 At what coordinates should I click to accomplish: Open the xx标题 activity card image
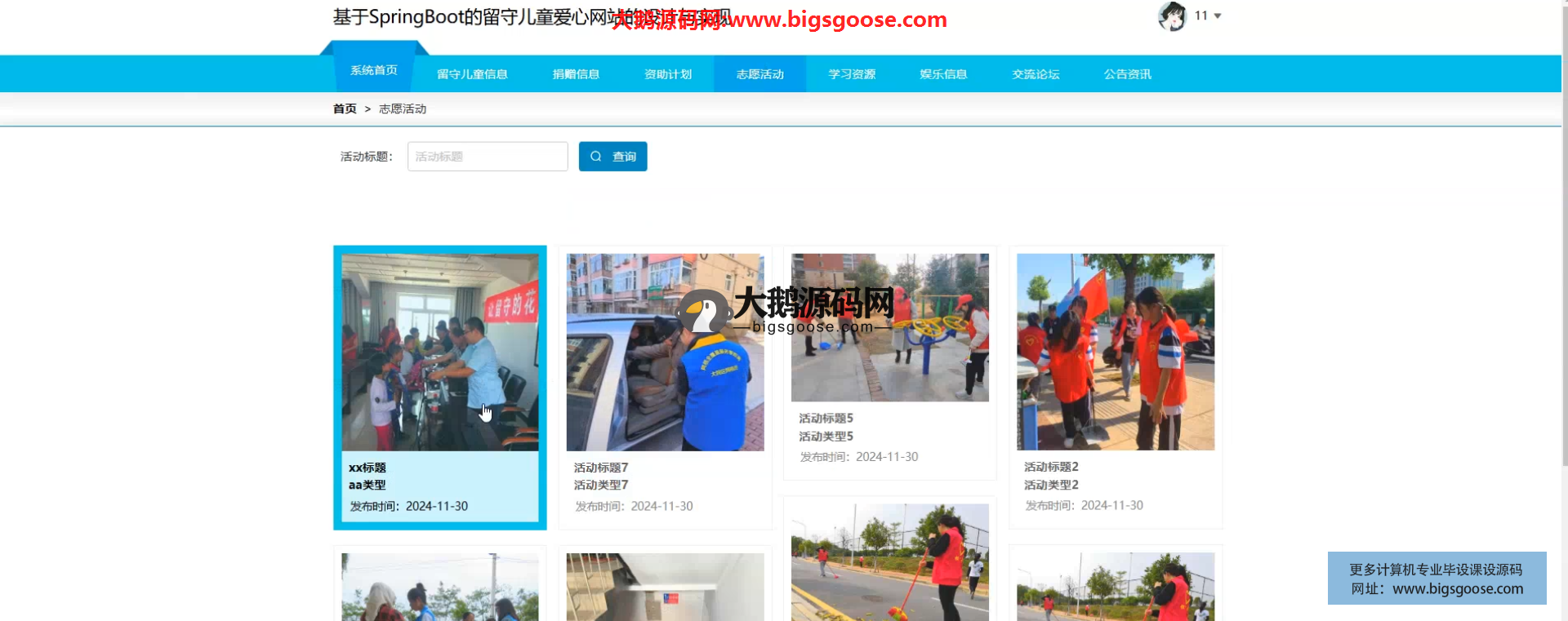click(439, 352)
